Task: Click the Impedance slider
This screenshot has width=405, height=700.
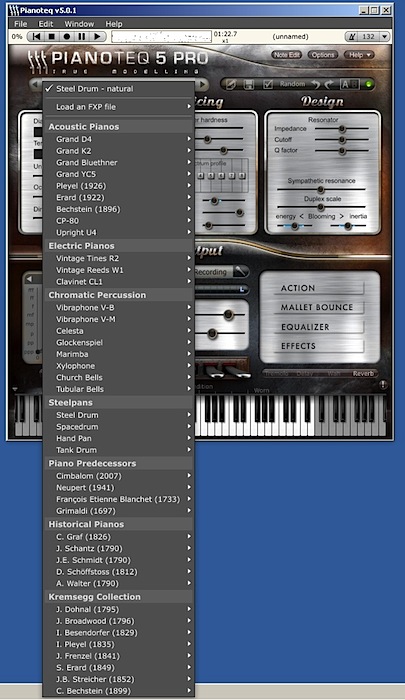Action: (342, 129)
